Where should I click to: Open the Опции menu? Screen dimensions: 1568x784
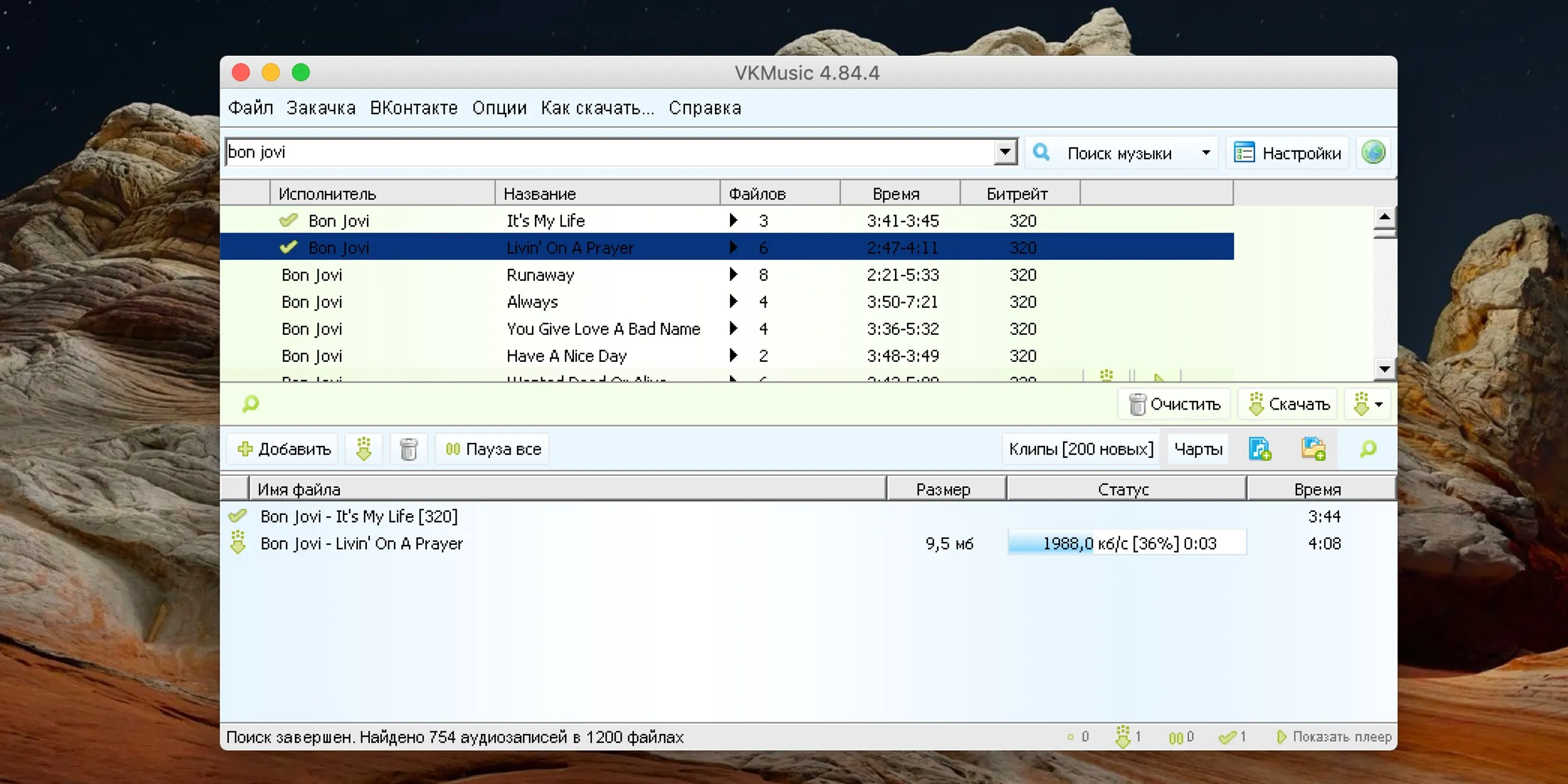point(499,108)
